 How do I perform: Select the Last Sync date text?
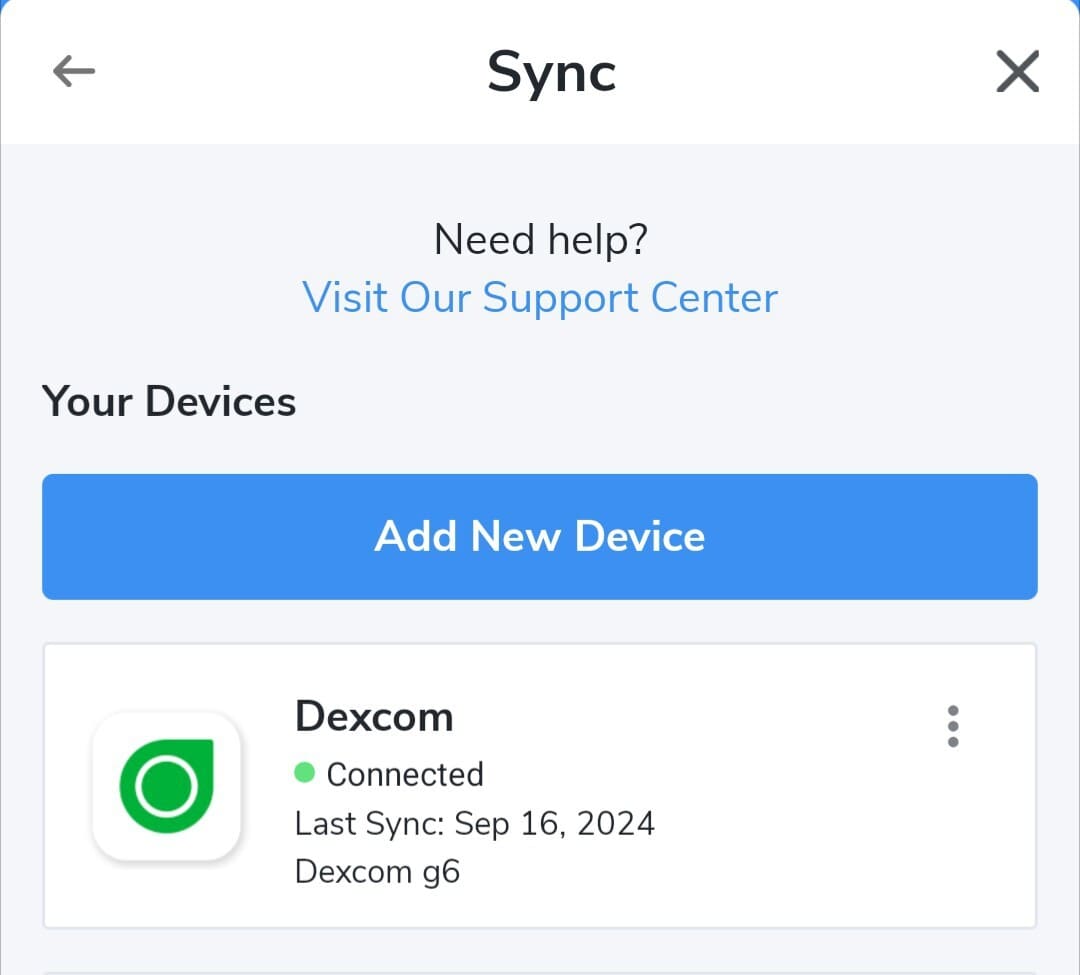tap(474, 823)
